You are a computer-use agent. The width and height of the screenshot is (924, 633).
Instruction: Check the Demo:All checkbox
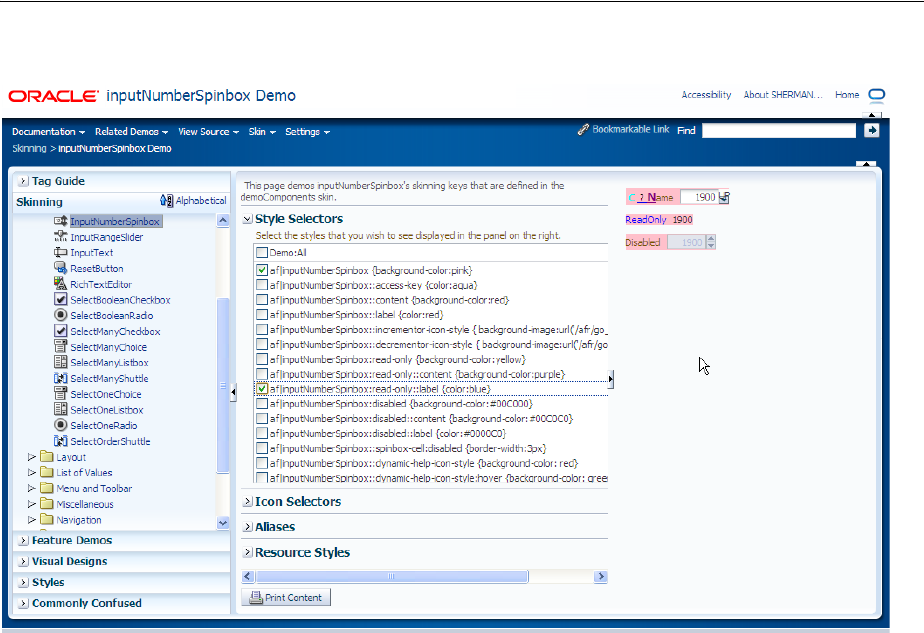(262, 252)
